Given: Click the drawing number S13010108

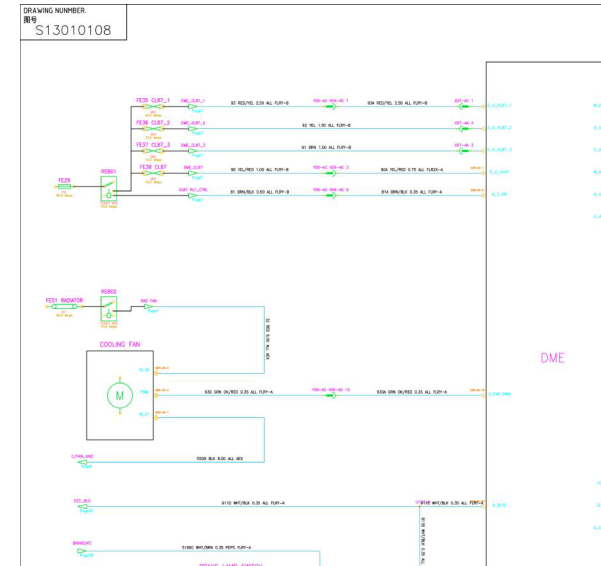Looking at the screenshot, I should (73, 30).
